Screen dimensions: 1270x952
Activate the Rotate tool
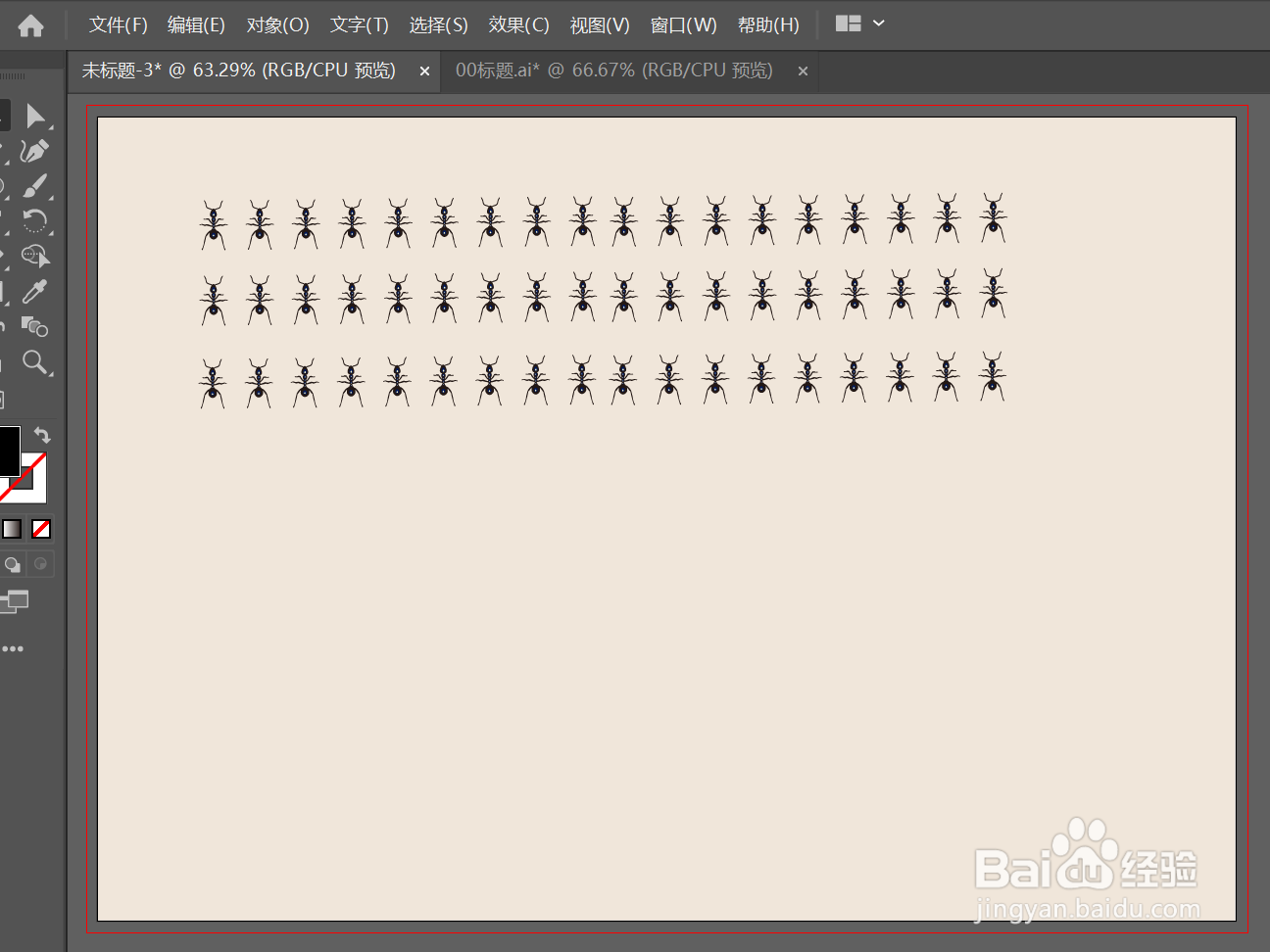[x=34, y=220]
